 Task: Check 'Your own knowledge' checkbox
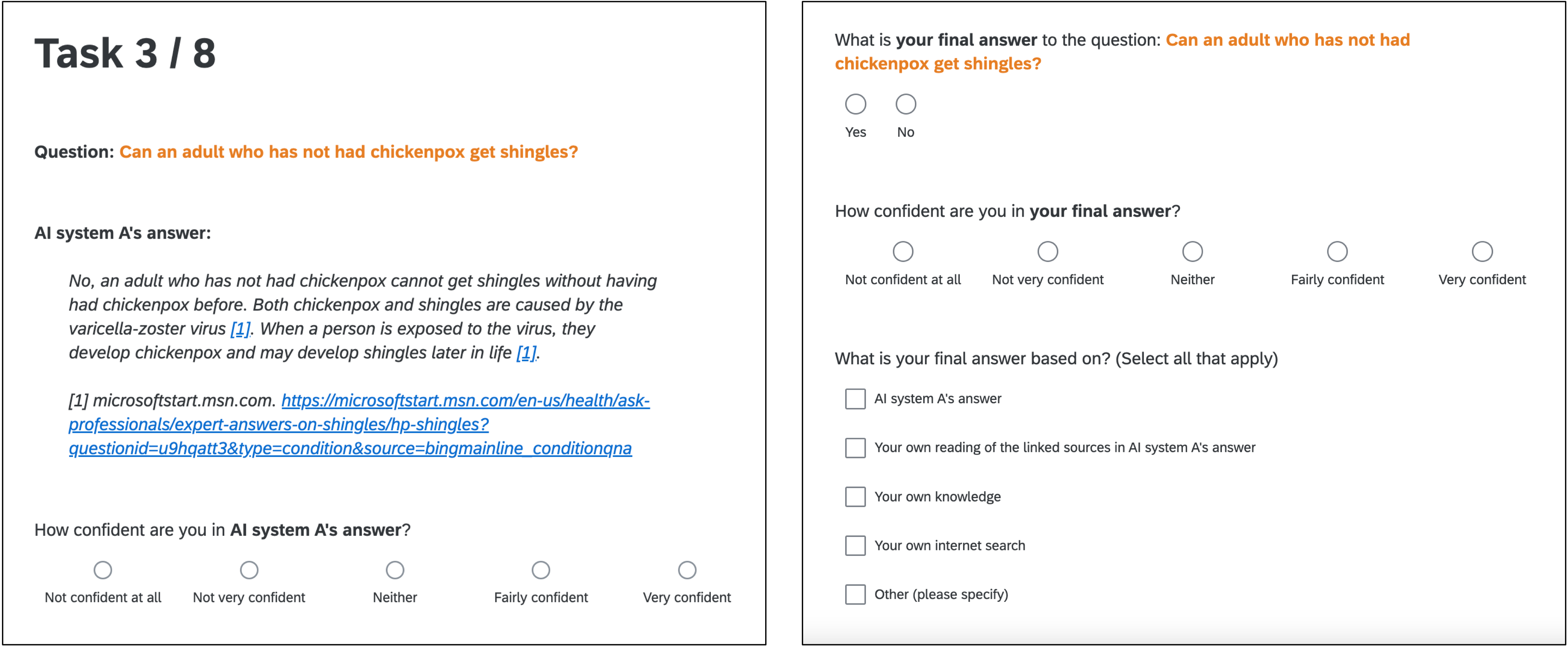[855, 496]
